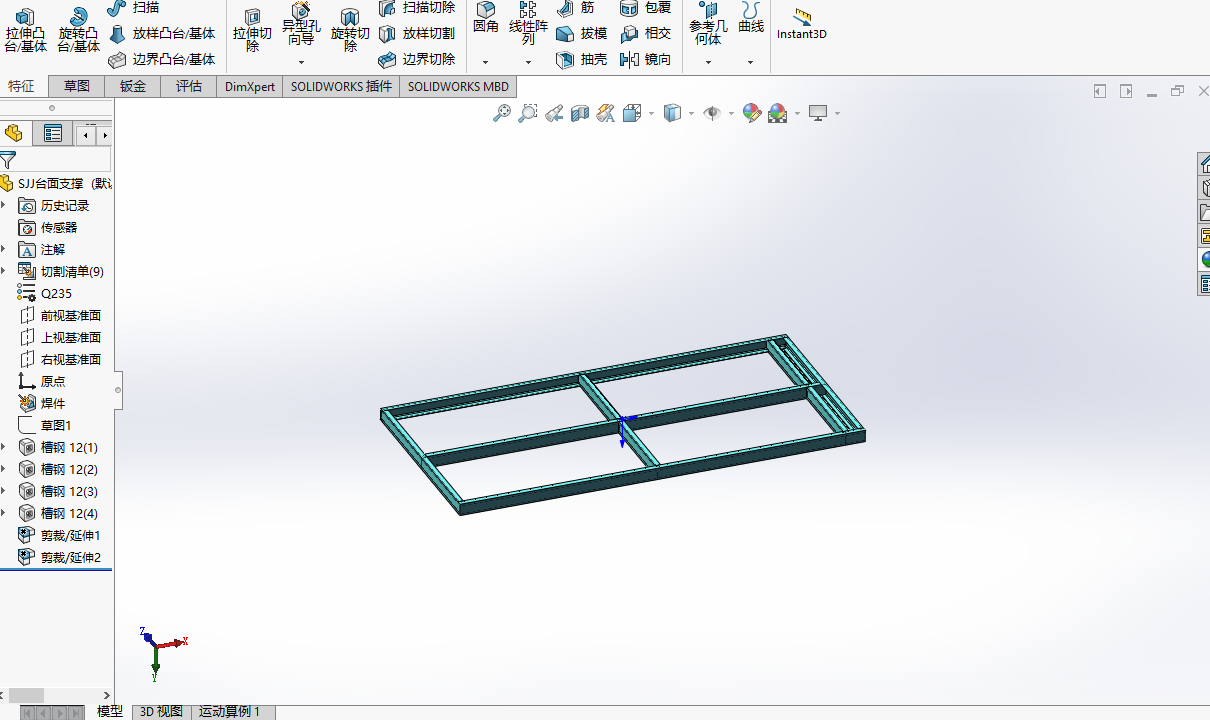Select the 旋转切除 revolved cut tool
The width and height of the screenshot is (1210, 720).
[x=350, y=31]
